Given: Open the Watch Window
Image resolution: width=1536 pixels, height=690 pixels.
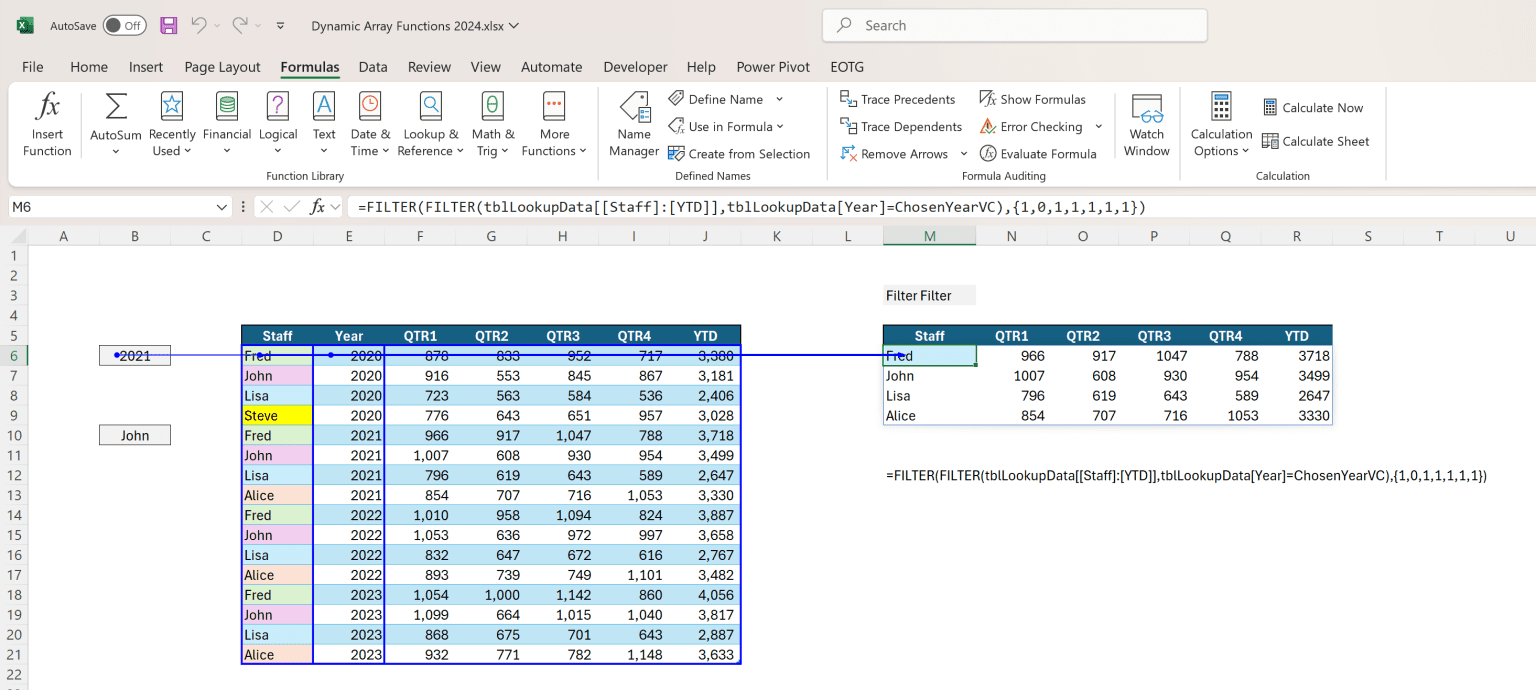Looking at the screenshot, I should (x=1146, y=122).
